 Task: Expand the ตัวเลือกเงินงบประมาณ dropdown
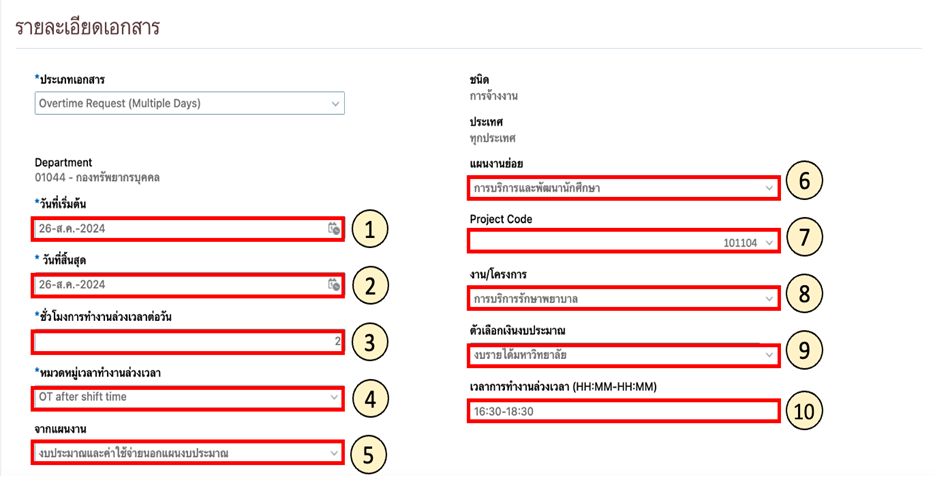(x=768, y=354)
